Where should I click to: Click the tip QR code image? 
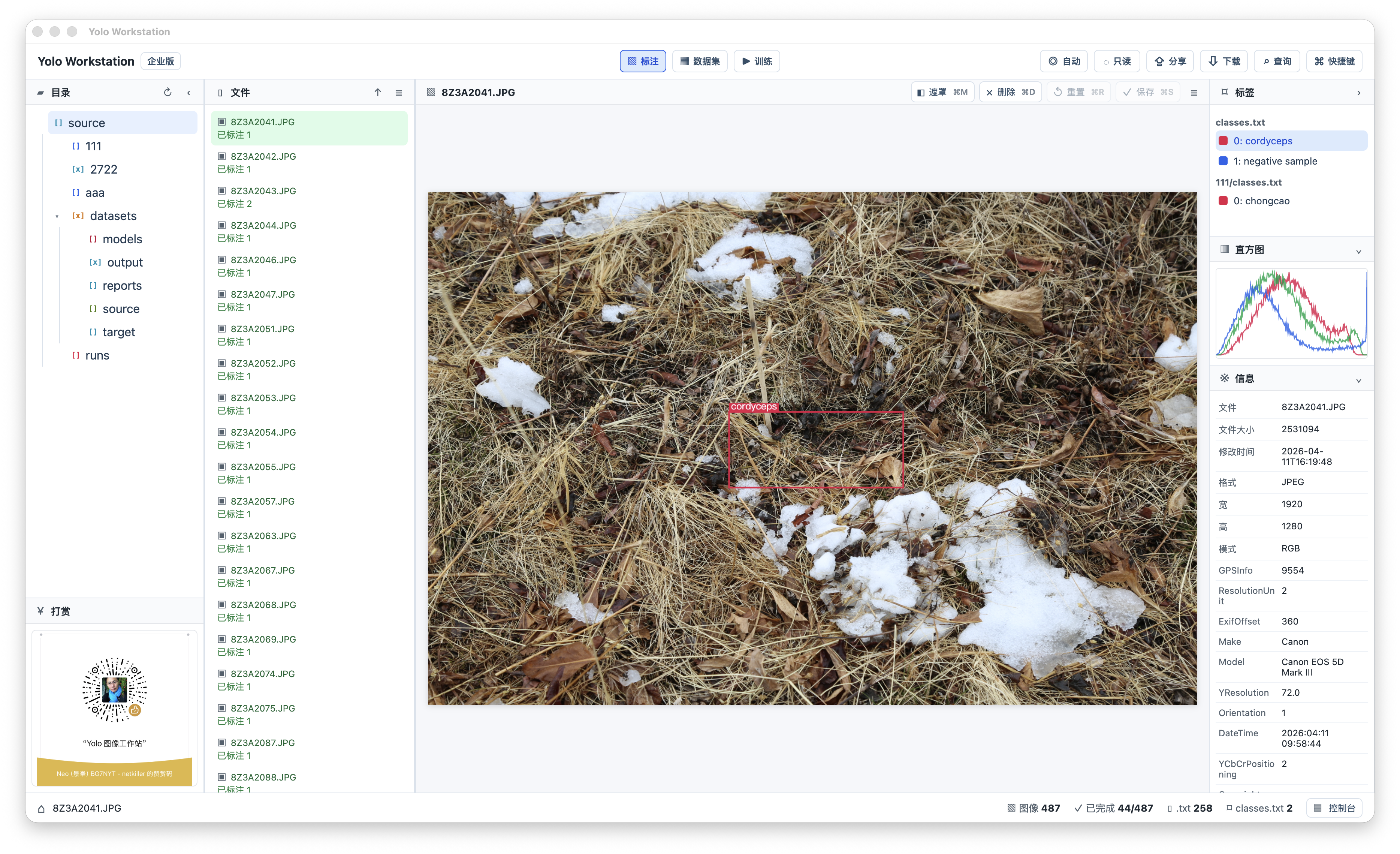point(114,690)
